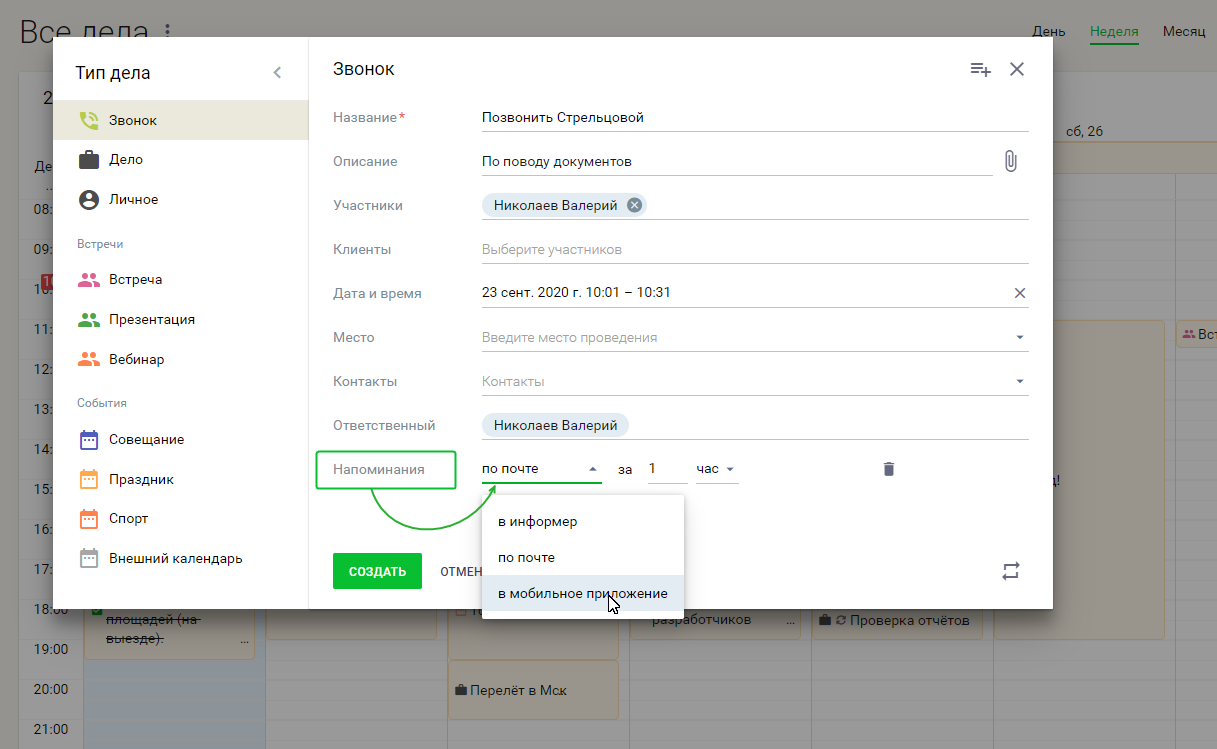Open the Все дела options menu dots
The width and height of the screenshot is (1217, 749).
[167, 31]
